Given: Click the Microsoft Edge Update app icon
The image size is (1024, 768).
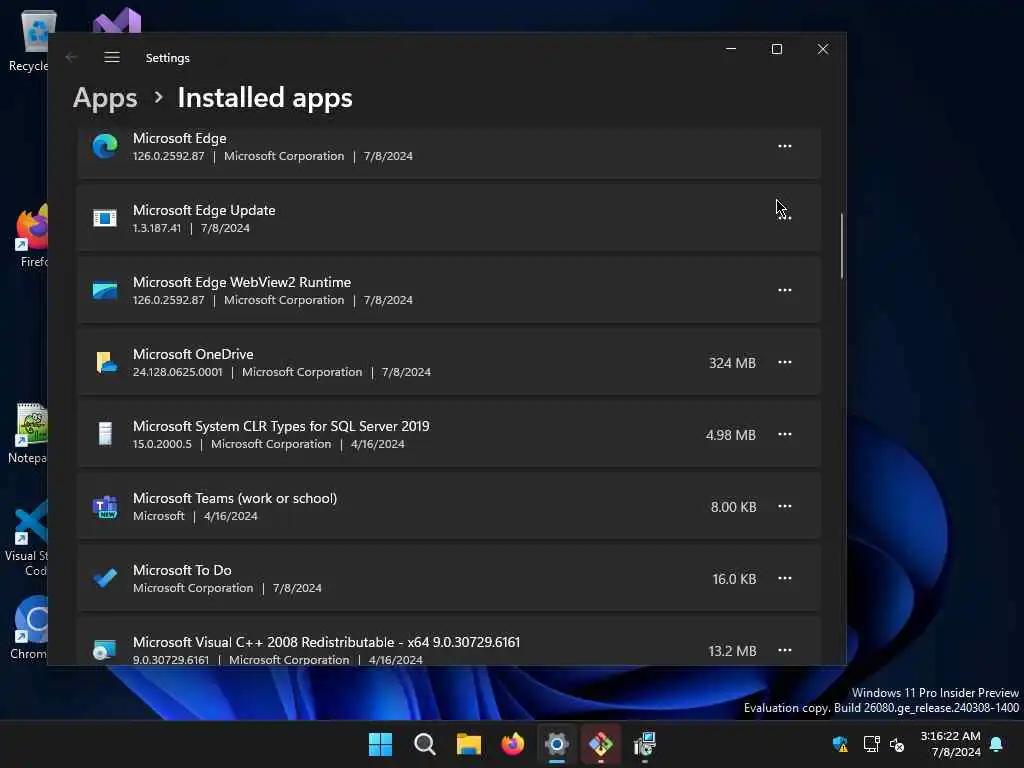Looking at the screenshot, I should (x=105, y=218).
